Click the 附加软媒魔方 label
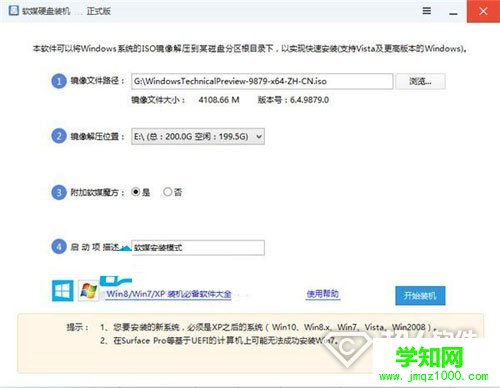 click(97, 192)
